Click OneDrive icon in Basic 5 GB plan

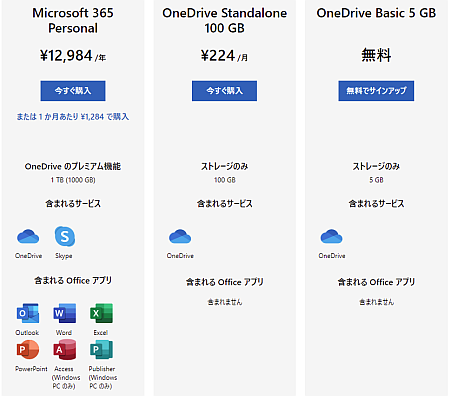pyautogui.click(x=331, y=236)
